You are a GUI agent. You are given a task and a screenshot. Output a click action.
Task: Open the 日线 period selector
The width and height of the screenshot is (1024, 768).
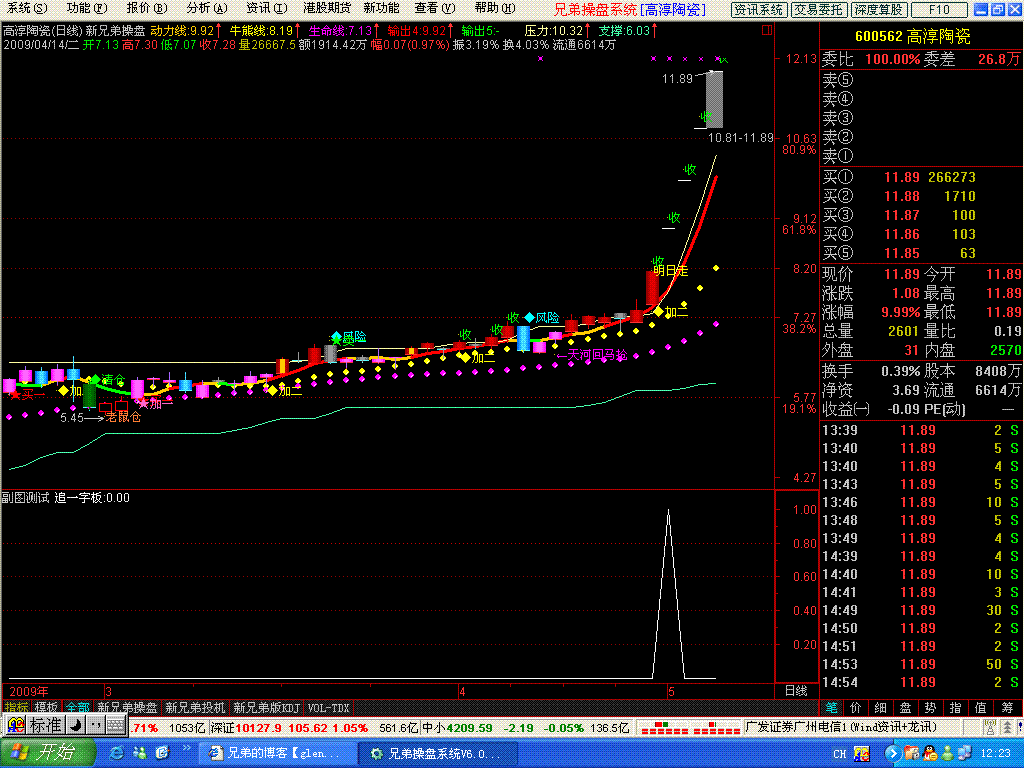(x=796, y=690)
